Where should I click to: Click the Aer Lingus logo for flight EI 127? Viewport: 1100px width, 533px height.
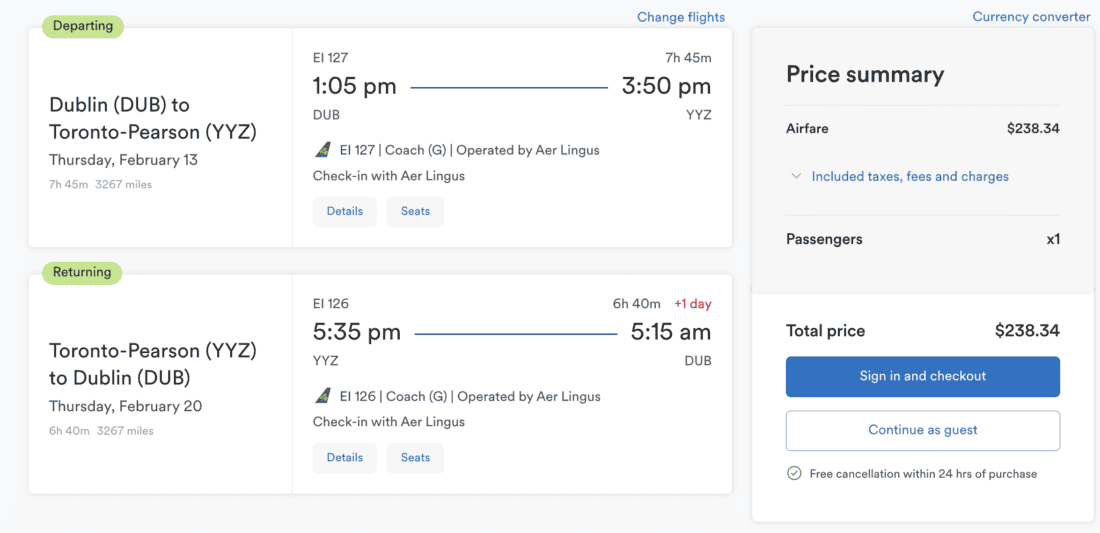tap(322, 150)
